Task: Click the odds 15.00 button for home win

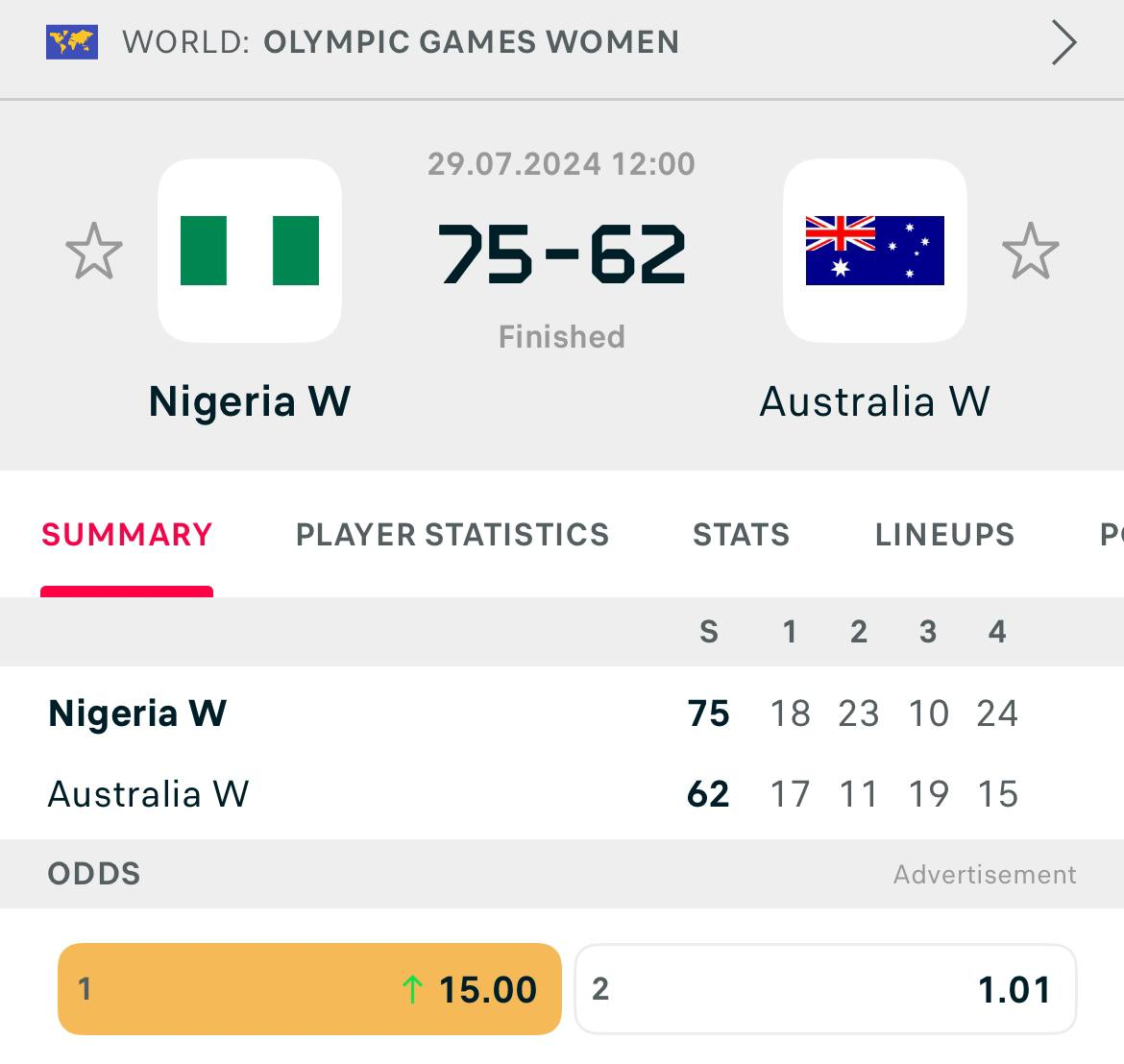Action: [x=309, y=989]
